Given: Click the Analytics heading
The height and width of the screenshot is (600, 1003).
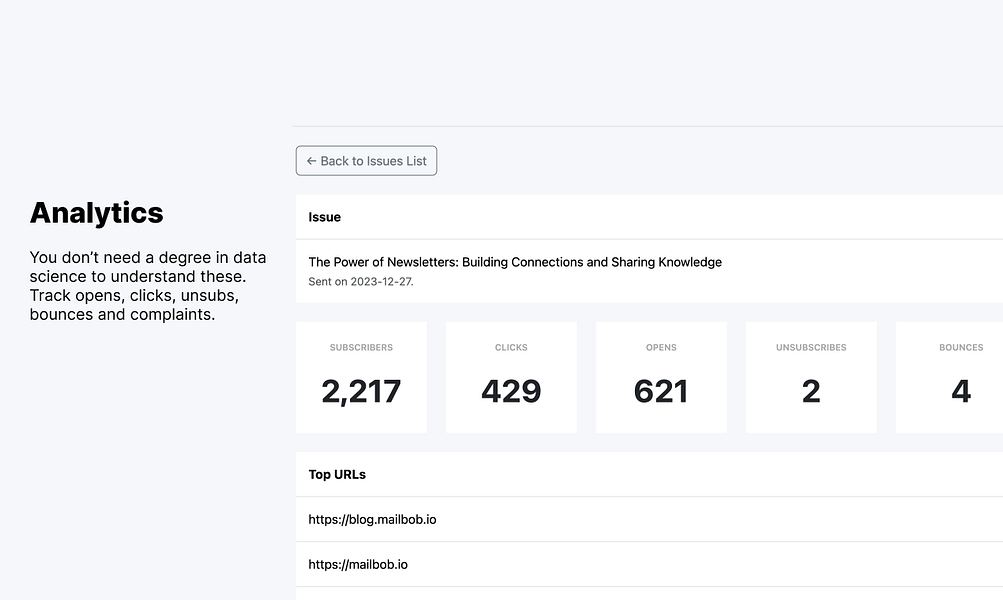Looking at the screenshot, I should click(x=97, y=213).
